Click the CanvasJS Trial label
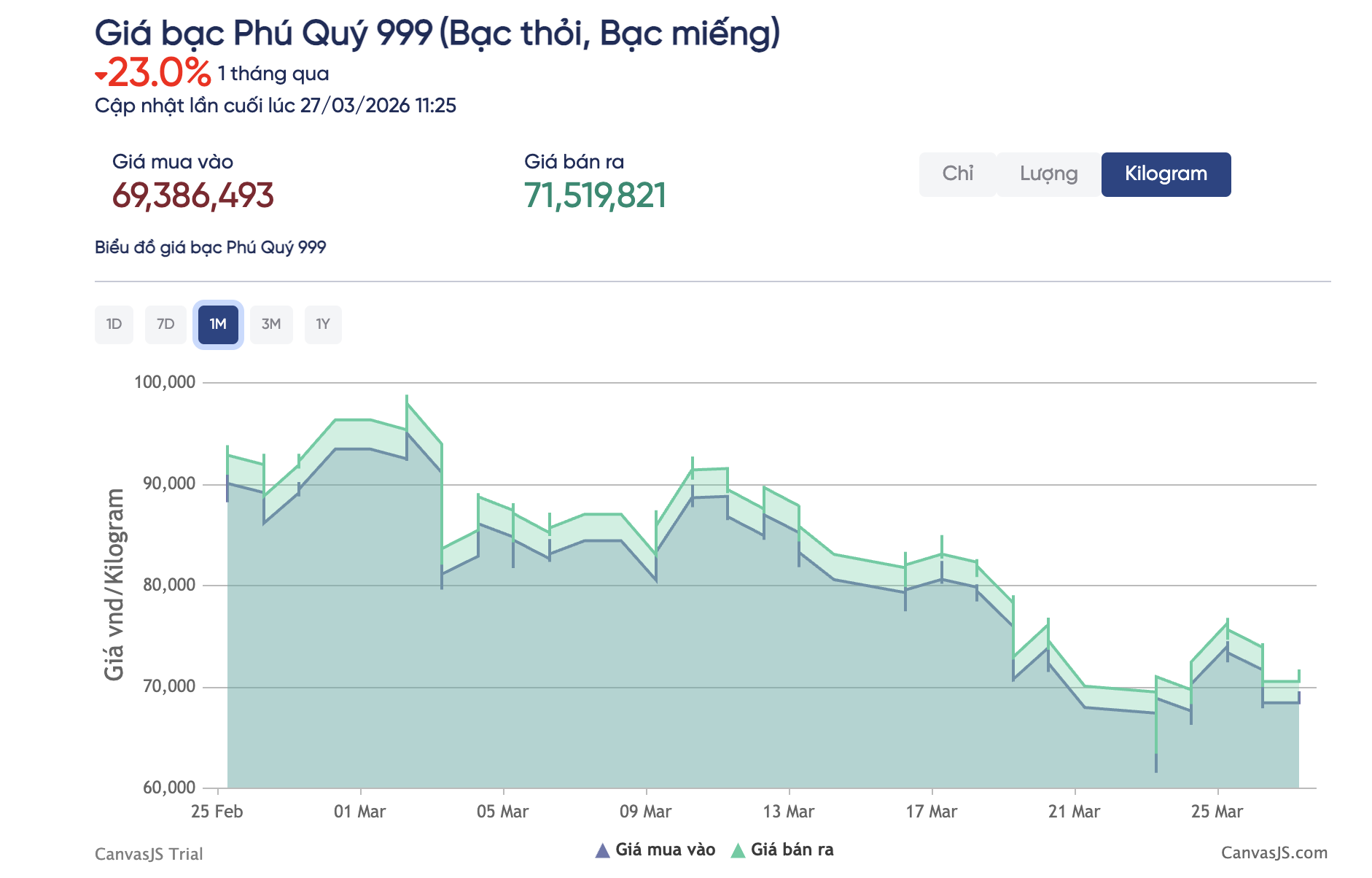1372x878 pixels. coord(149,853)
